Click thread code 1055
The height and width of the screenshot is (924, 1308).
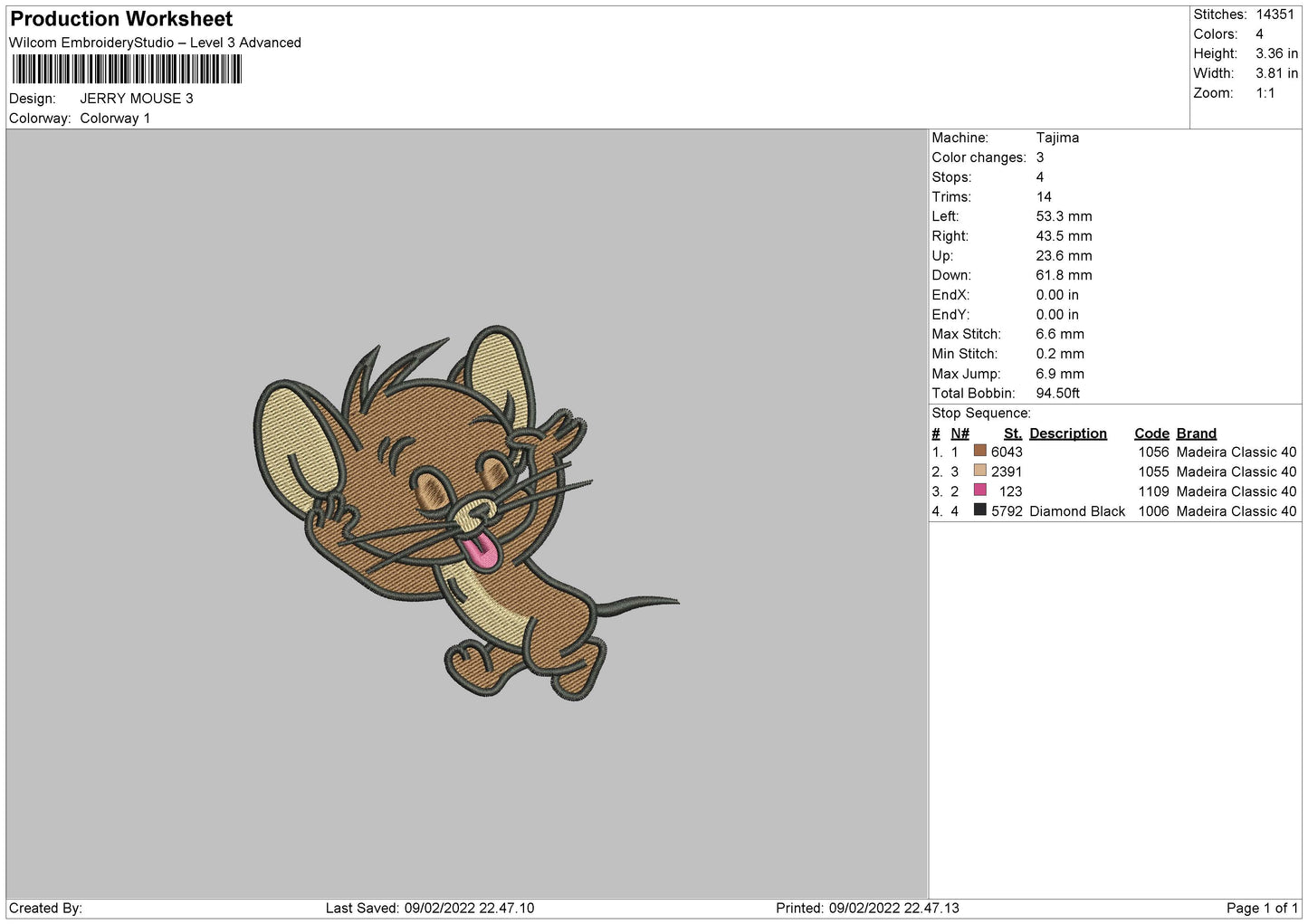(1153, 472)
